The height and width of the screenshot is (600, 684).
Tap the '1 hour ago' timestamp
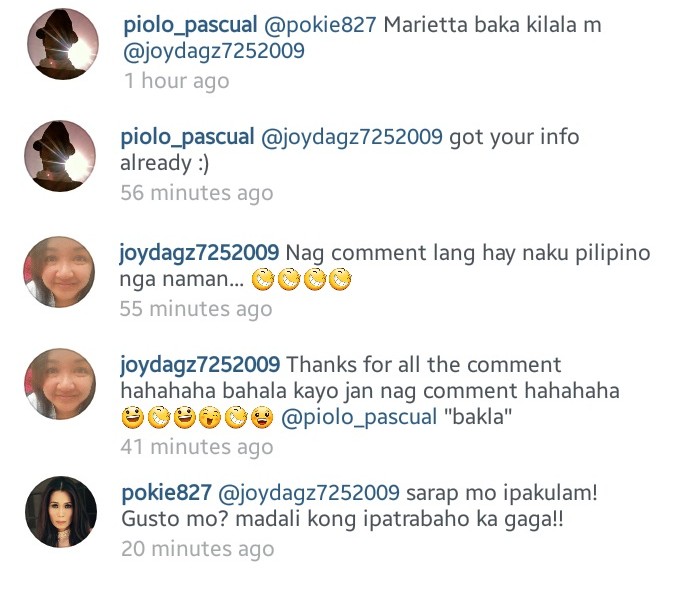pos(177,82)
